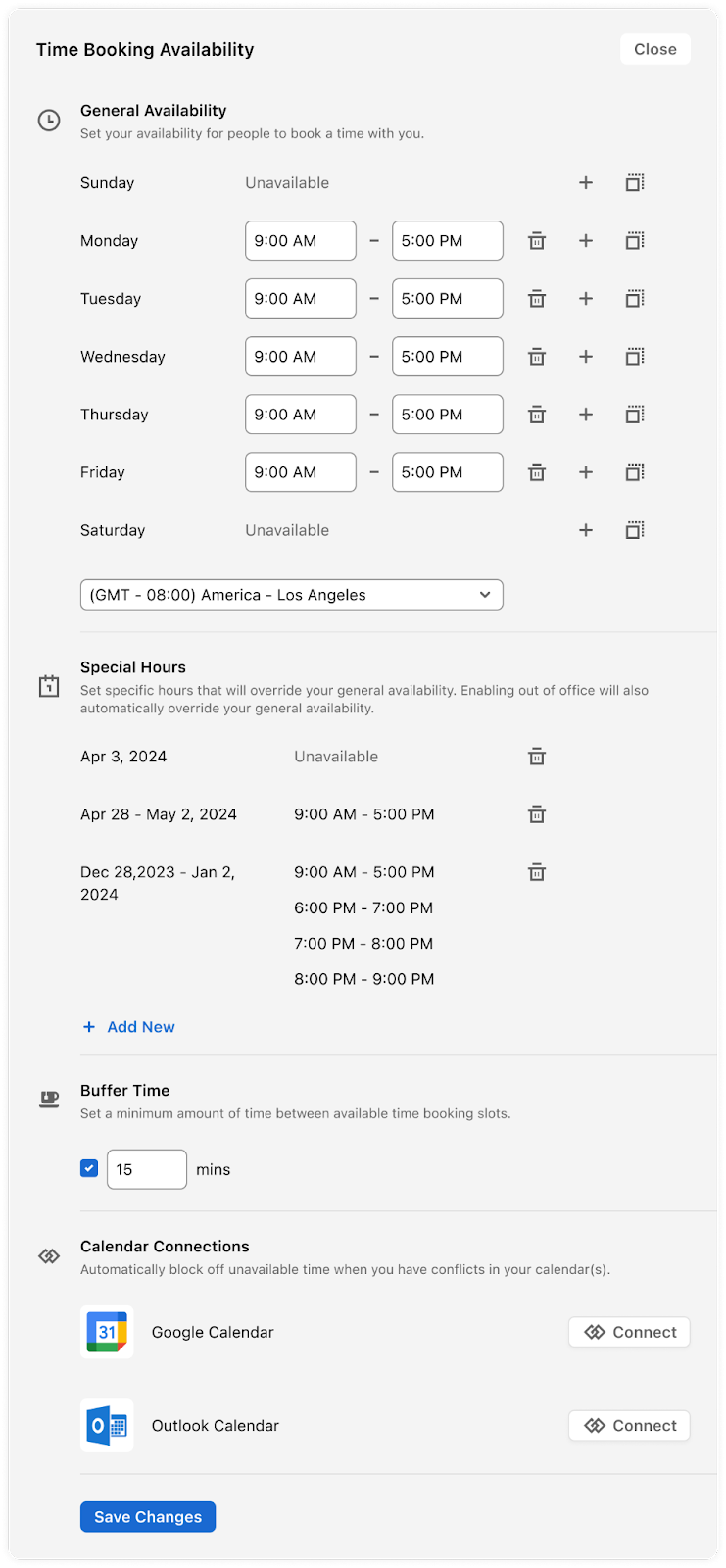Click Add New special hours link

pyautogui.click(x=128, y=1027)
